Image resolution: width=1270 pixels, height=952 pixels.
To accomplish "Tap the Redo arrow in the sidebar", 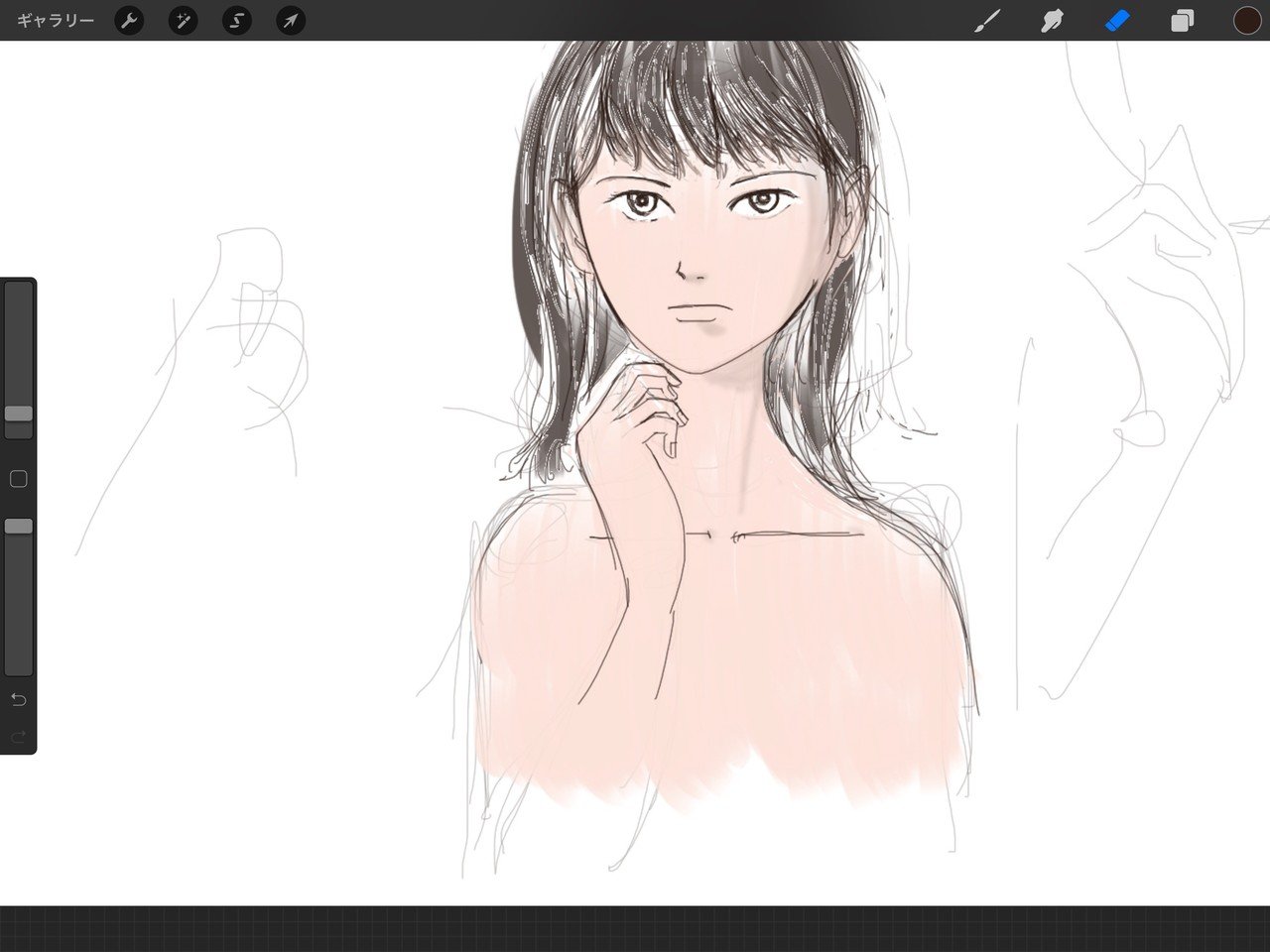I will (x=18, y=736).
